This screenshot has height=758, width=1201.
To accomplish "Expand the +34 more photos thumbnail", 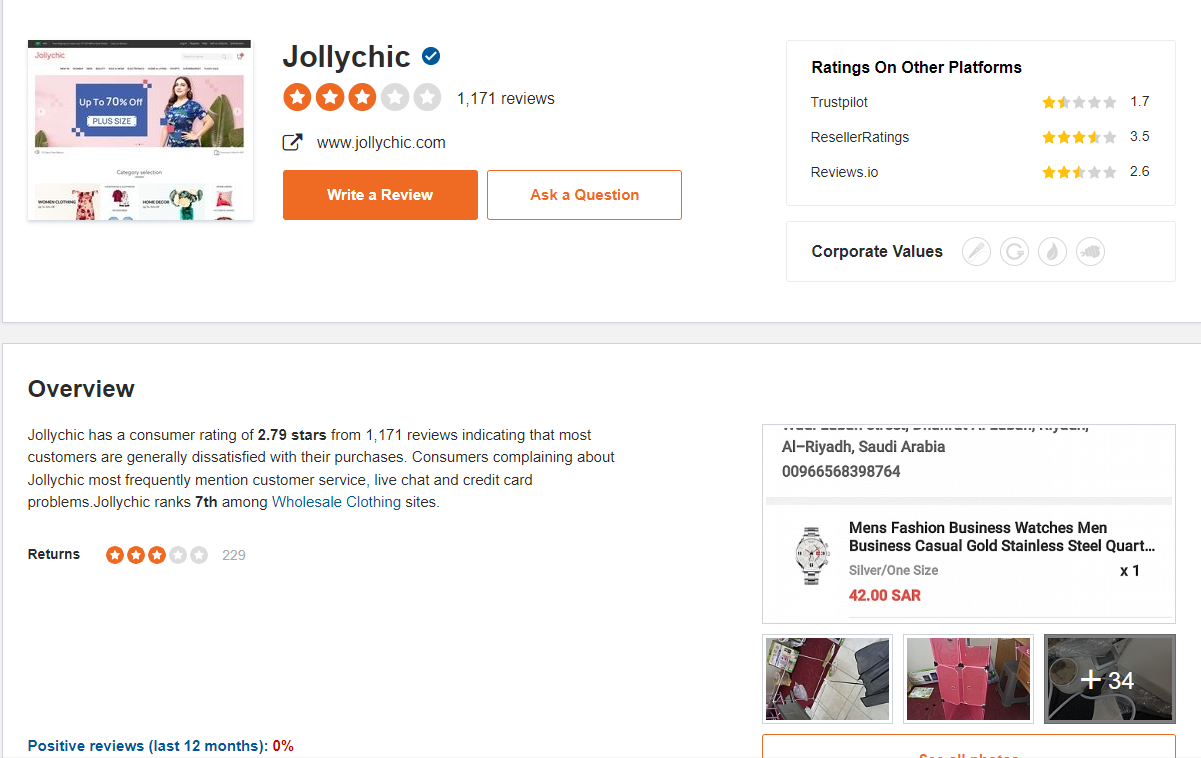I will tap(1109, 679).
